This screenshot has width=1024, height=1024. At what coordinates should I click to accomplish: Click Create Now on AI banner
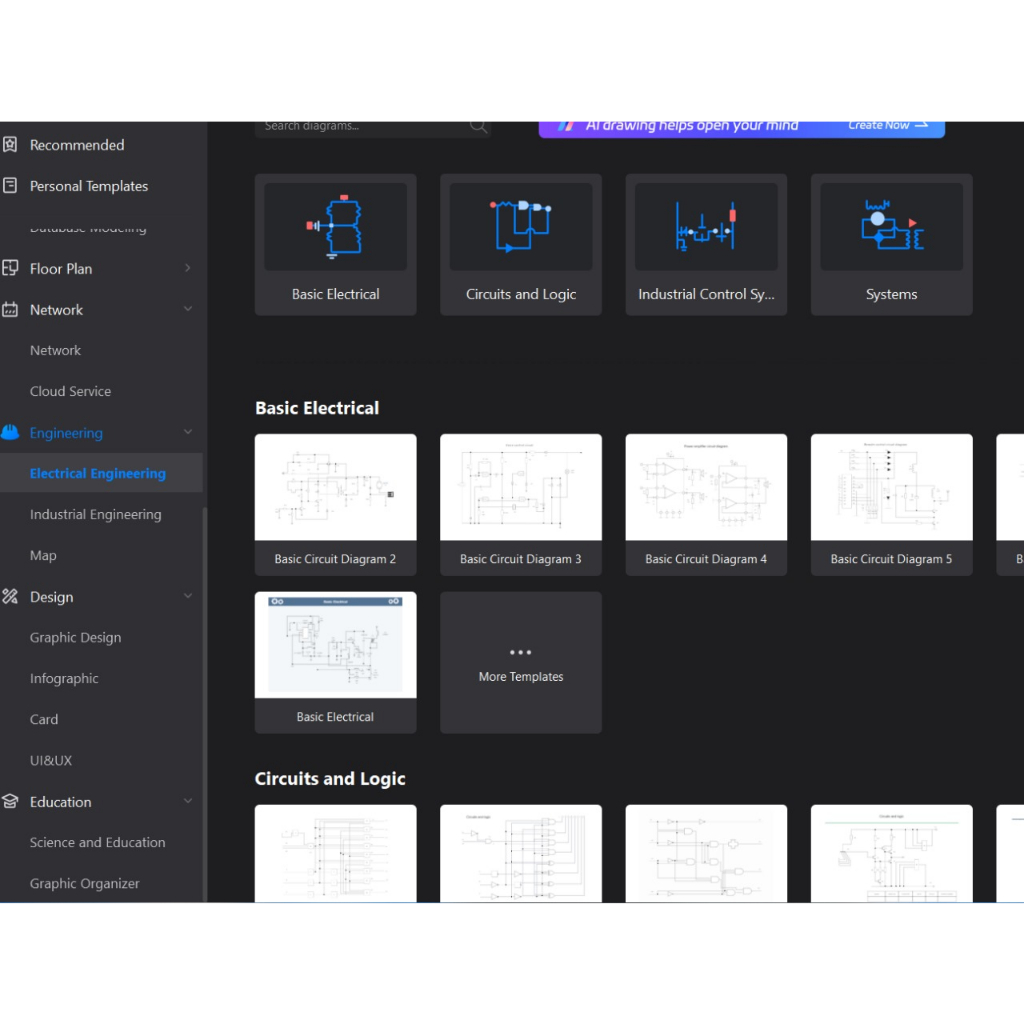[888, 127]
